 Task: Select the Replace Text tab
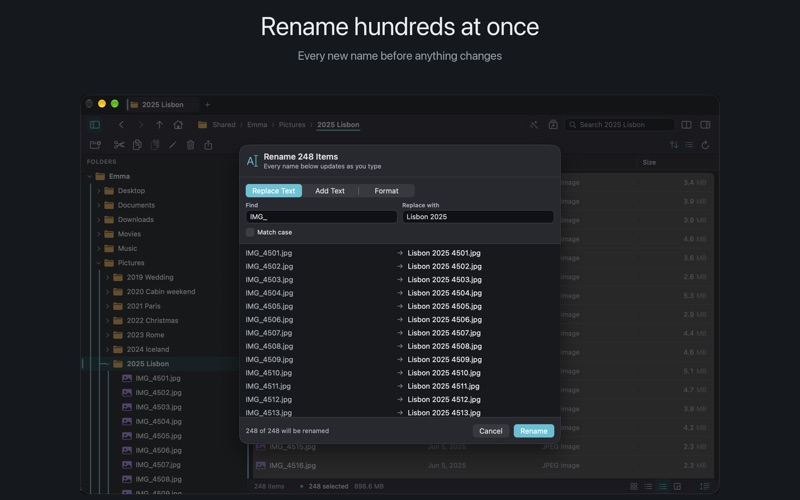click(x=273, y=191)
